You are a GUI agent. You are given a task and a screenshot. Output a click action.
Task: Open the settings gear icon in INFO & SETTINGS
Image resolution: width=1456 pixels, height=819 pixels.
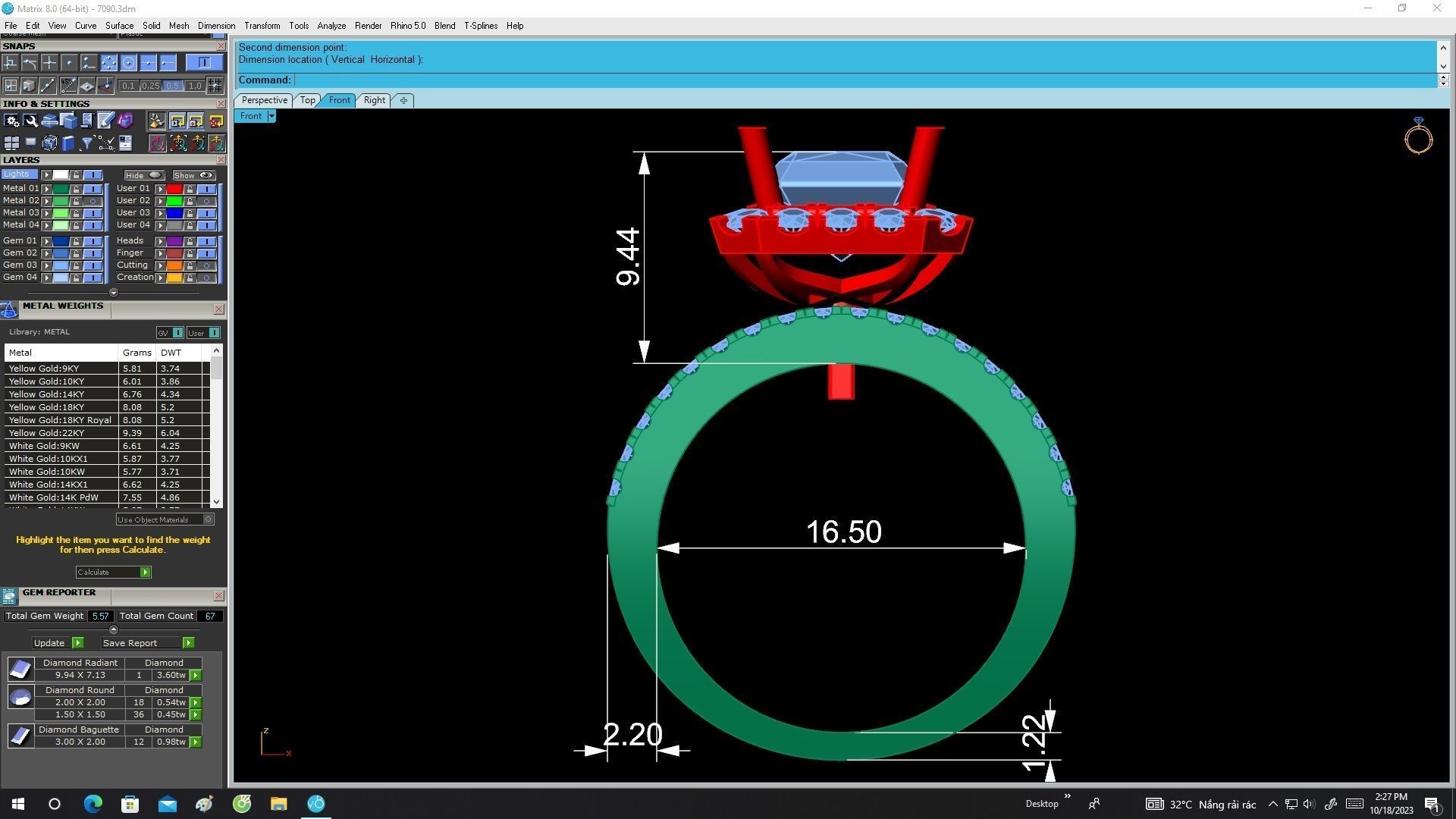pos(12,121)
